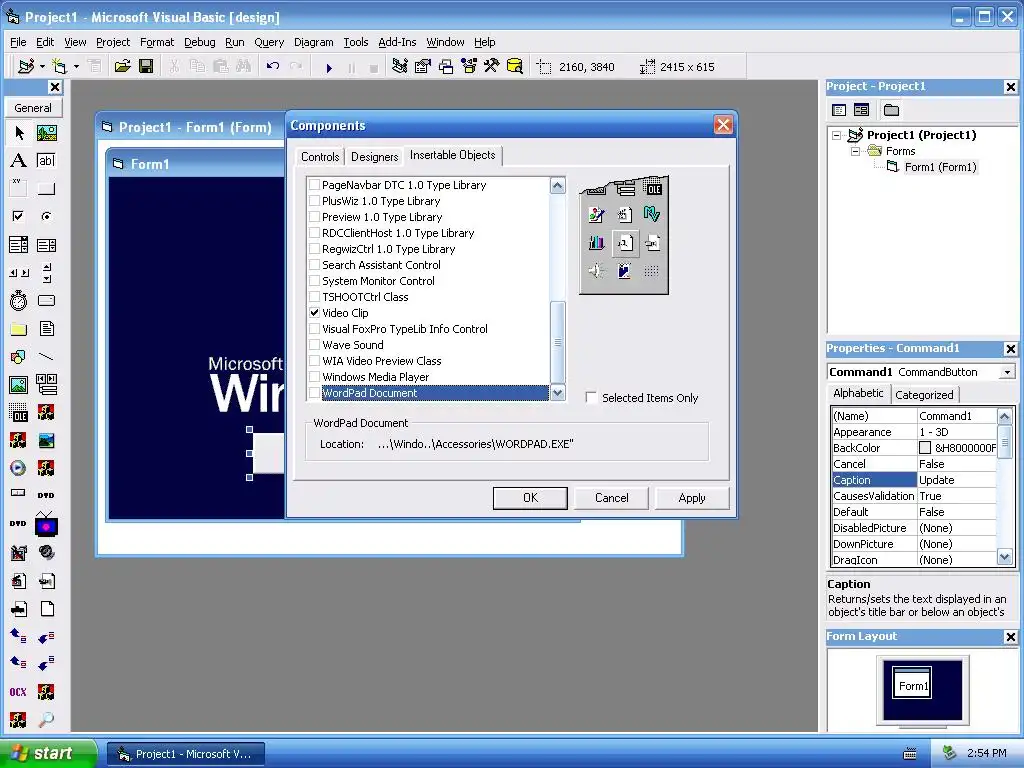
Task: Open the Properties Window toolbar icon
Action: click(x=423, y=67)
